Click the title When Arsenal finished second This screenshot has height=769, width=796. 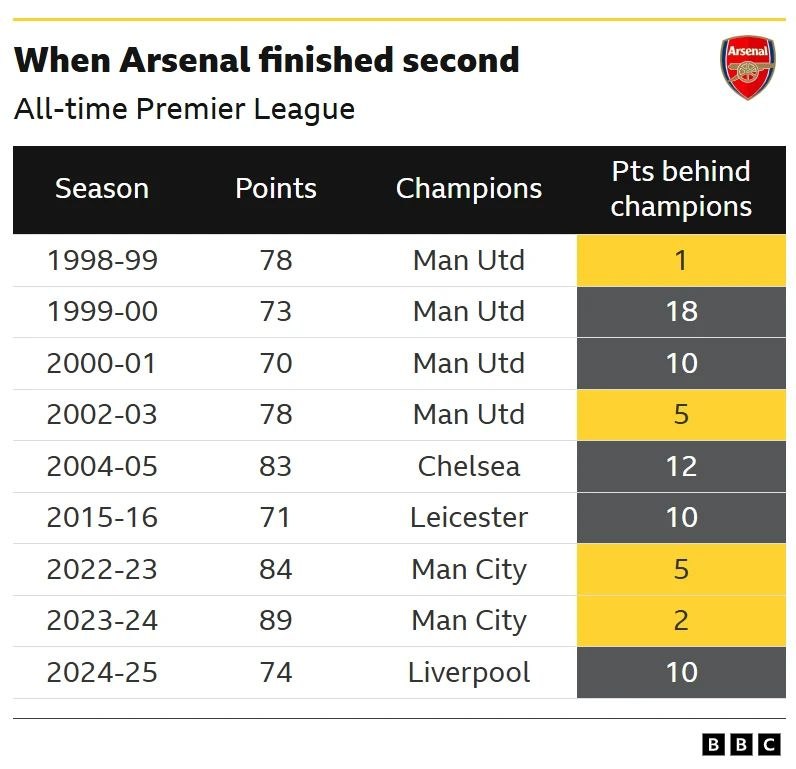[x=267, y=60]
